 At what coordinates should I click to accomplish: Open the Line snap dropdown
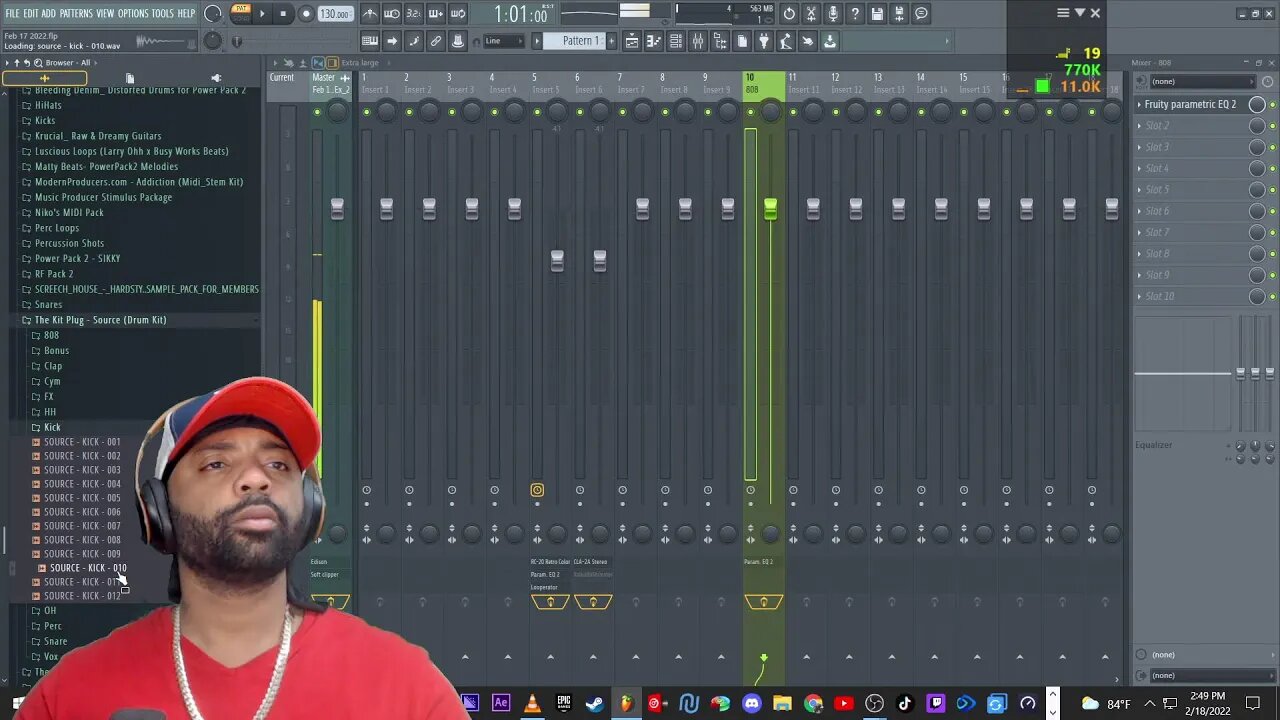coord(503,41)
